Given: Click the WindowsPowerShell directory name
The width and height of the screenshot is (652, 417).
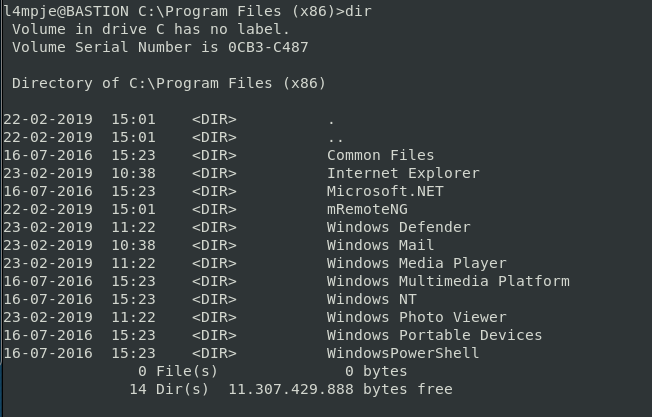Looking at the screenshot, I should click(403, 353).
